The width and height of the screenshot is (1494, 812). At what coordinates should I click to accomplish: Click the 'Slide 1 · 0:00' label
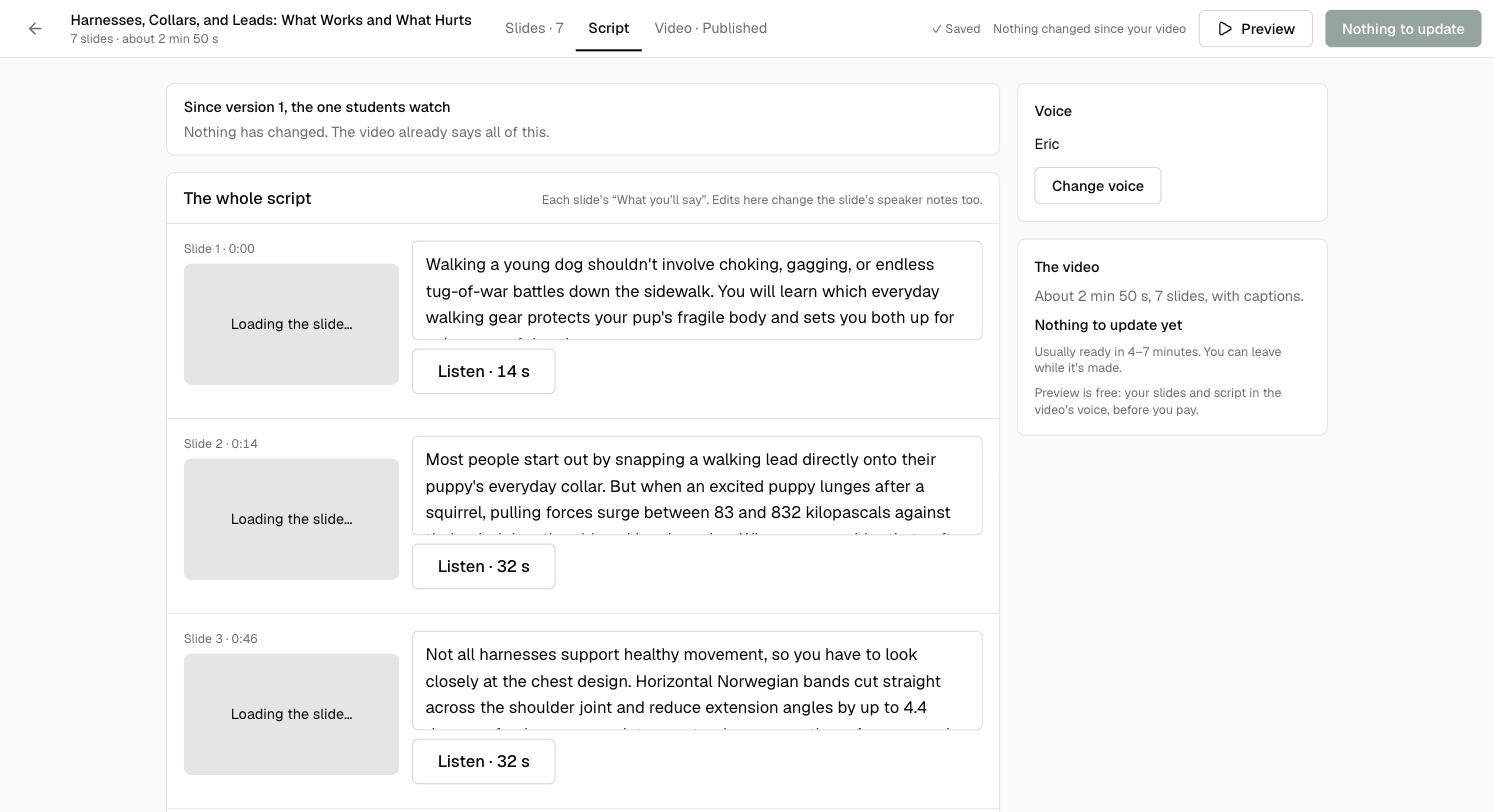[219, 249]
